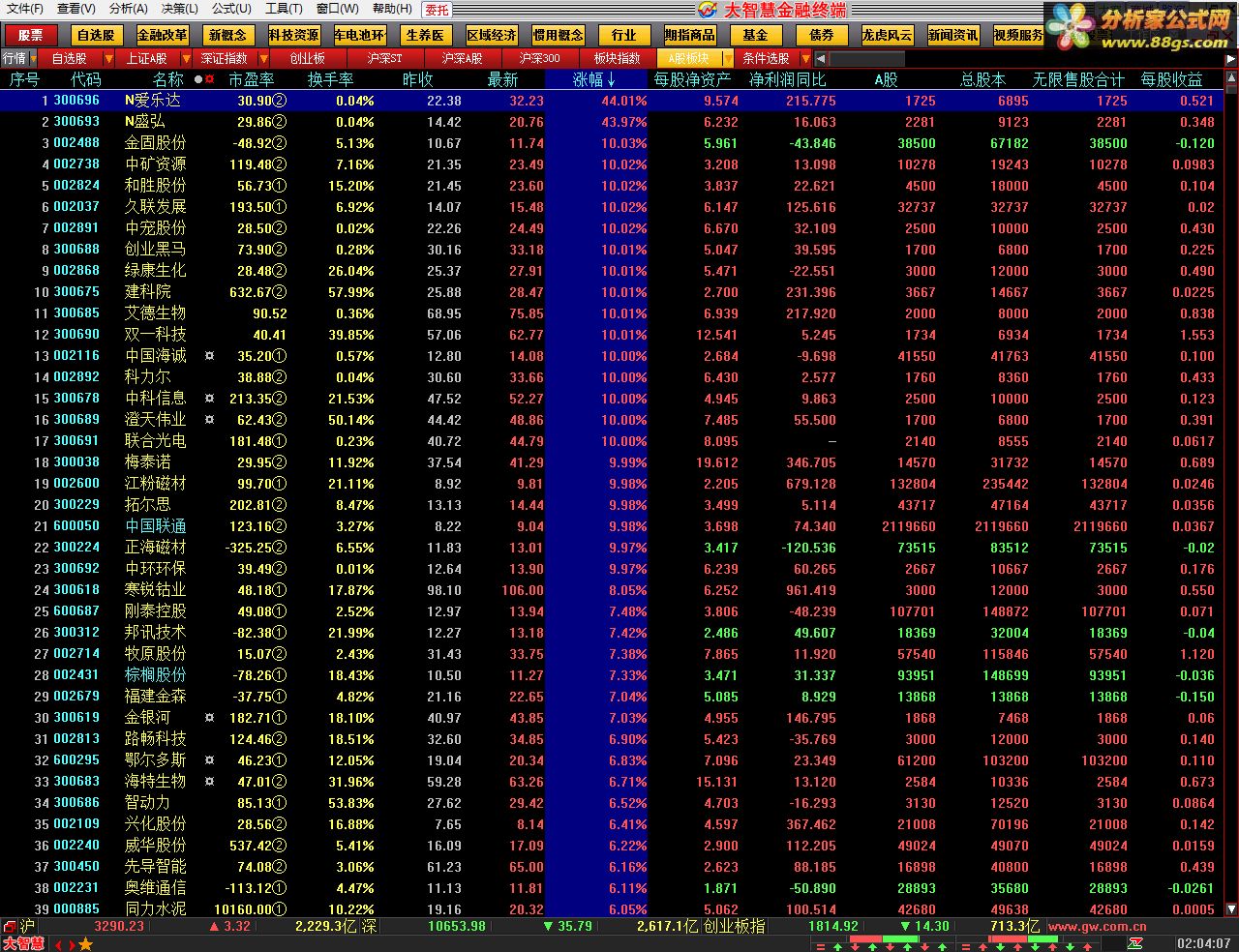Click the 大智慧 logo in bottom-left status bar
Screen dimensions: 1239x952
[x=23, y=943]
